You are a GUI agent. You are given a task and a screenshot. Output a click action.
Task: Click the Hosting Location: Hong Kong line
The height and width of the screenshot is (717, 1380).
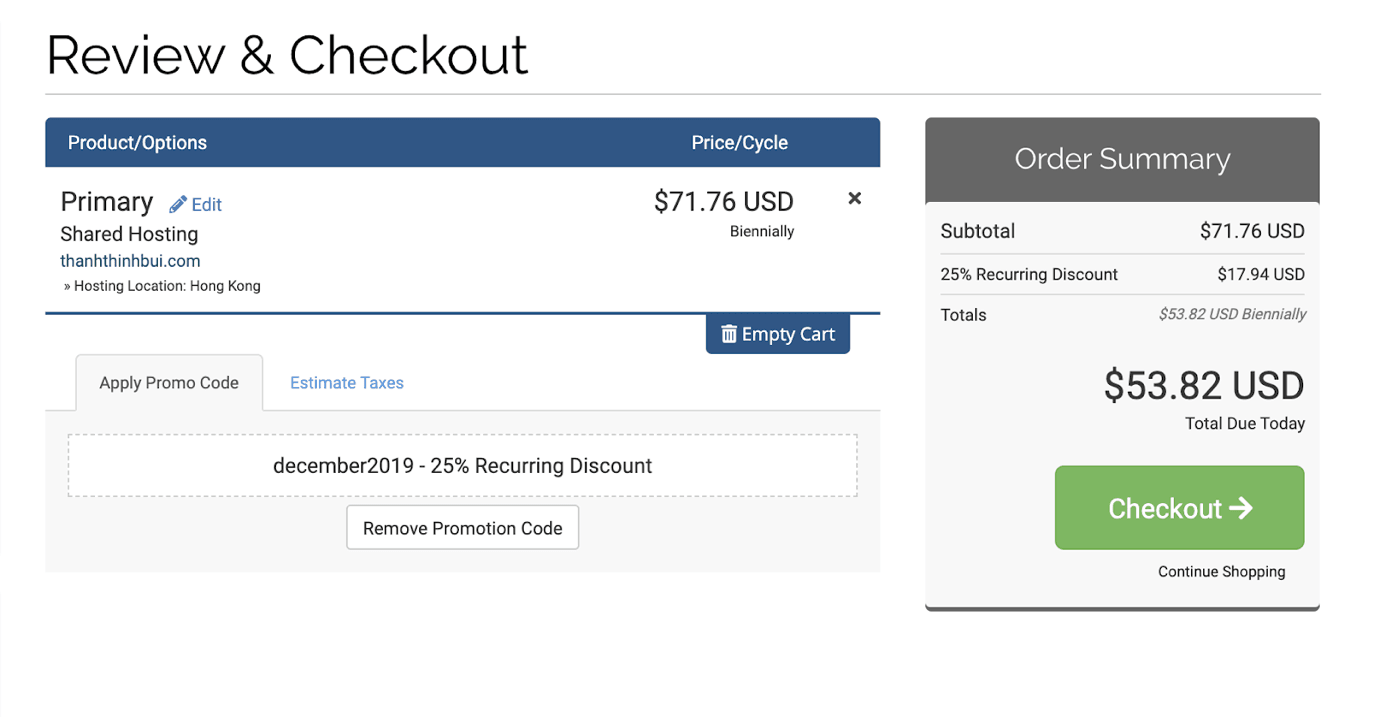click(x=162, y=286)
